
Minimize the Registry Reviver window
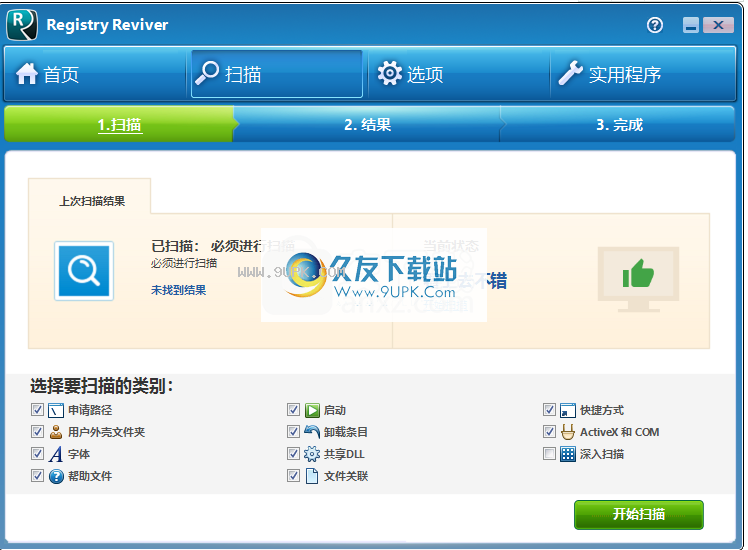690,25
